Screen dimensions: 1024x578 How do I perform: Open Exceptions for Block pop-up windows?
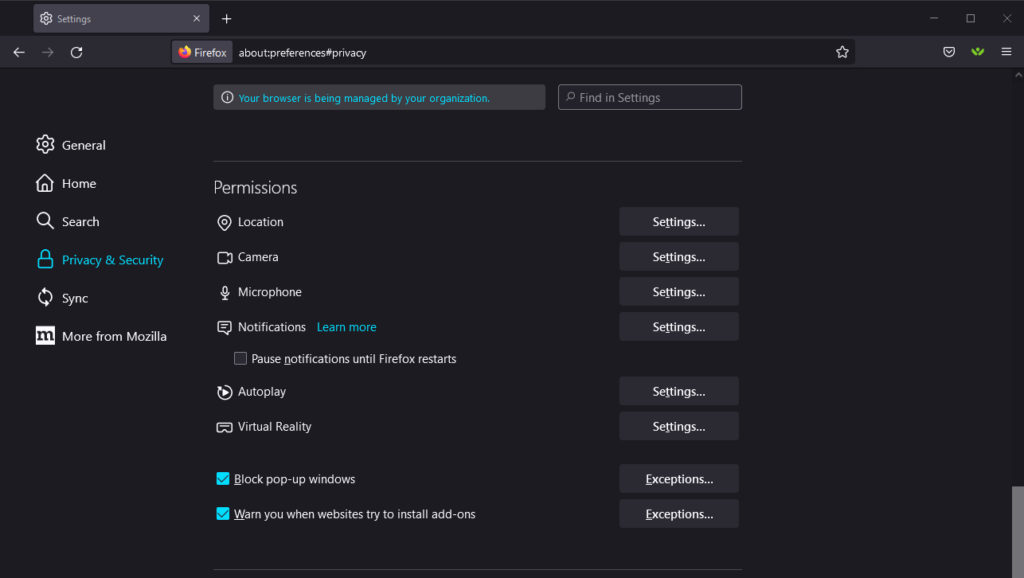[x=679, y=479]
